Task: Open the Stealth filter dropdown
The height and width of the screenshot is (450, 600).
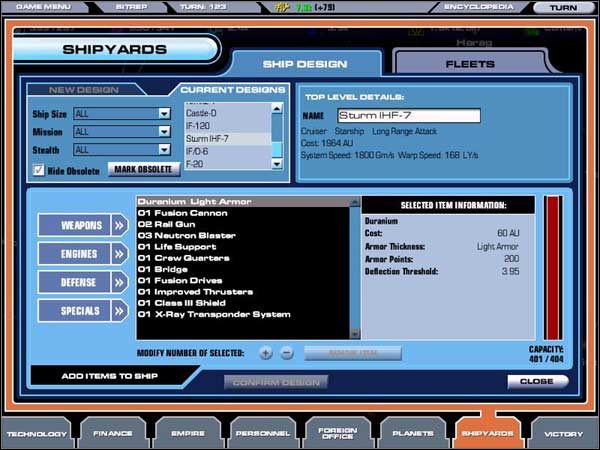Action: tap(164, 150)
